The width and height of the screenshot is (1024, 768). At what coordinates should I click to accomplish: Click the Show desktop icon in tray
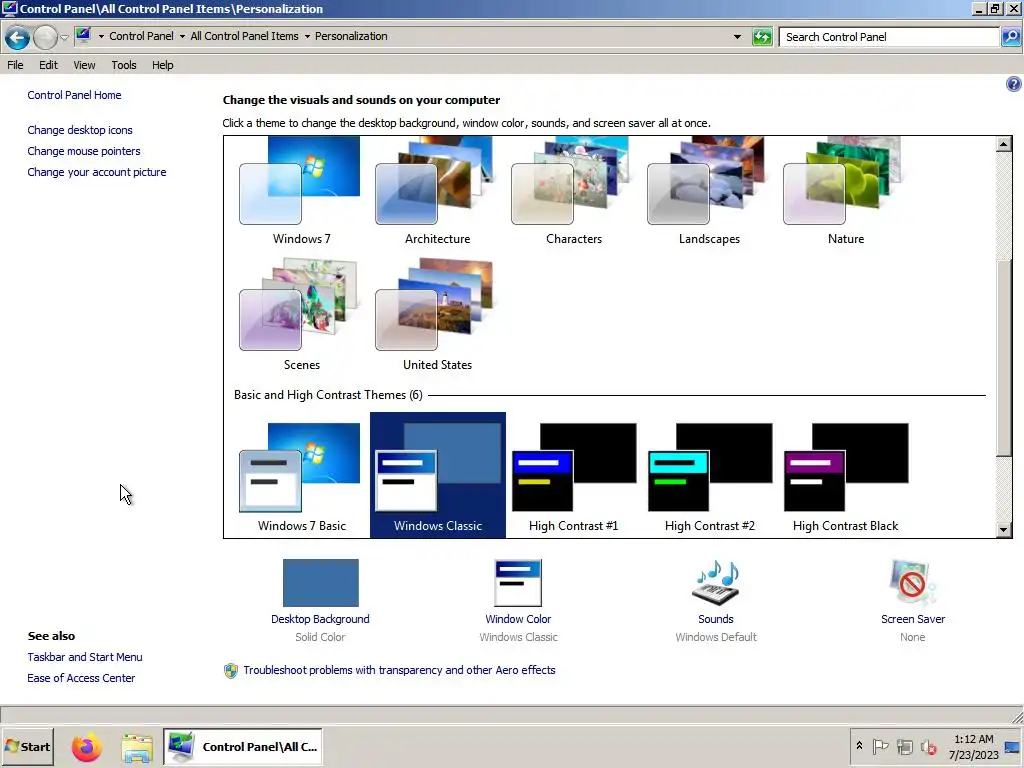pyautogui.click(x=1013, y=746)
